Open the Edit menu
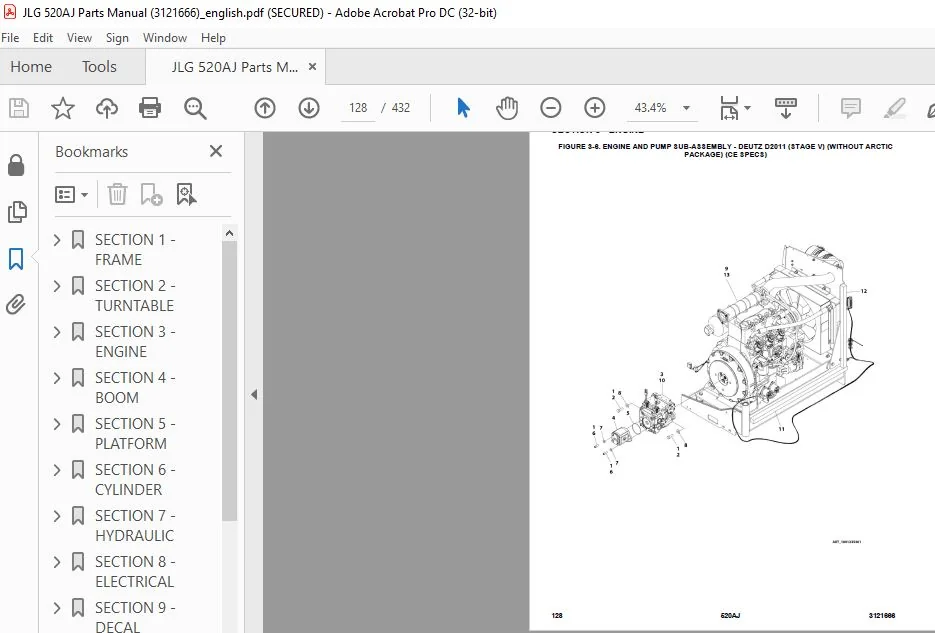The width and height of the screenshot is (935, 633). point(43,38)
